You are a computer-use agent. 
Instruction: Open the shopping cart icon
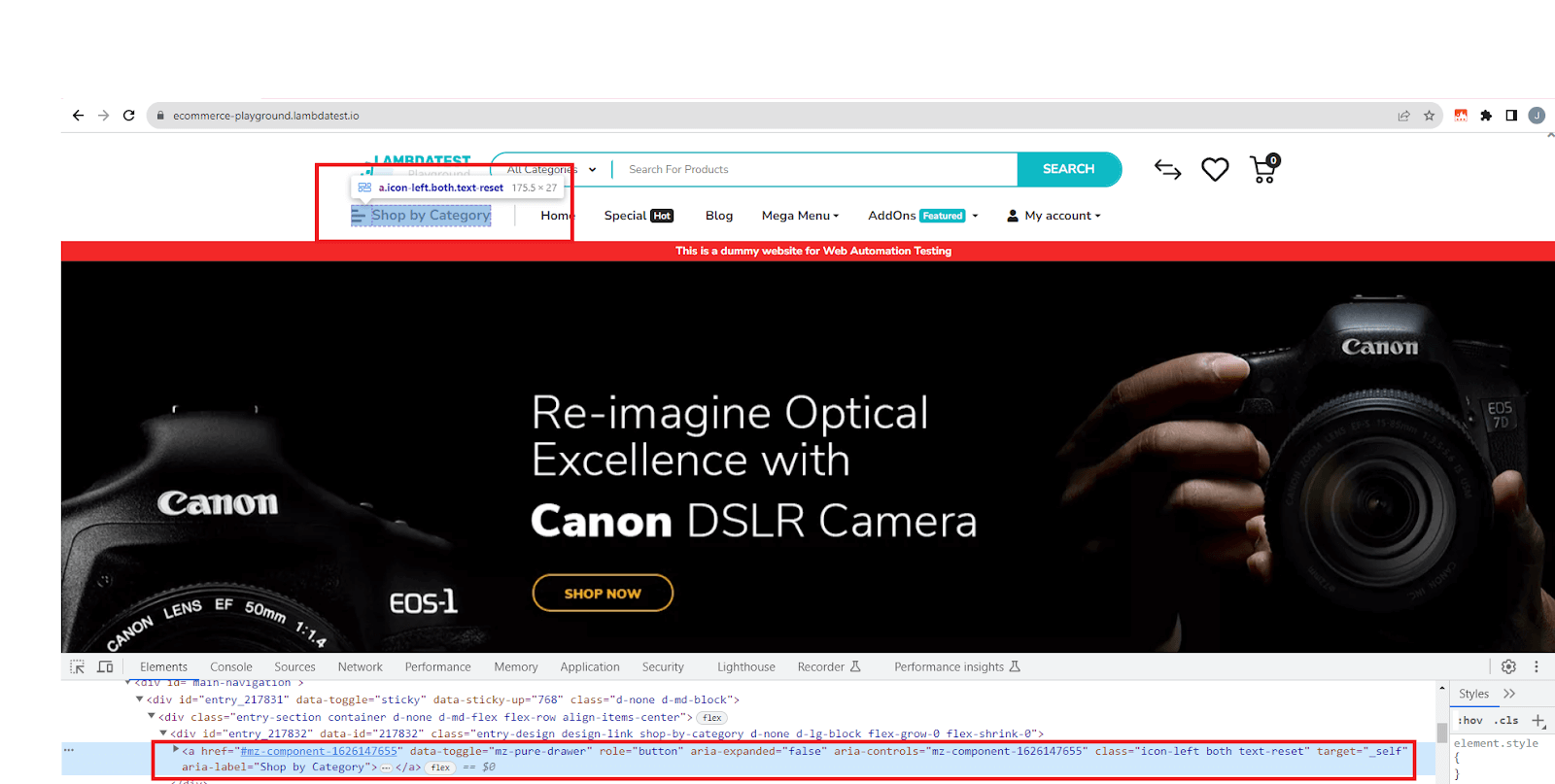[x=1264, y=169]
